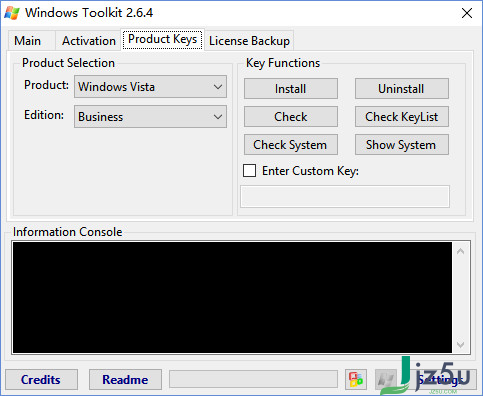
Task: Click the console scrollbar down arrow
Action: 461,344
